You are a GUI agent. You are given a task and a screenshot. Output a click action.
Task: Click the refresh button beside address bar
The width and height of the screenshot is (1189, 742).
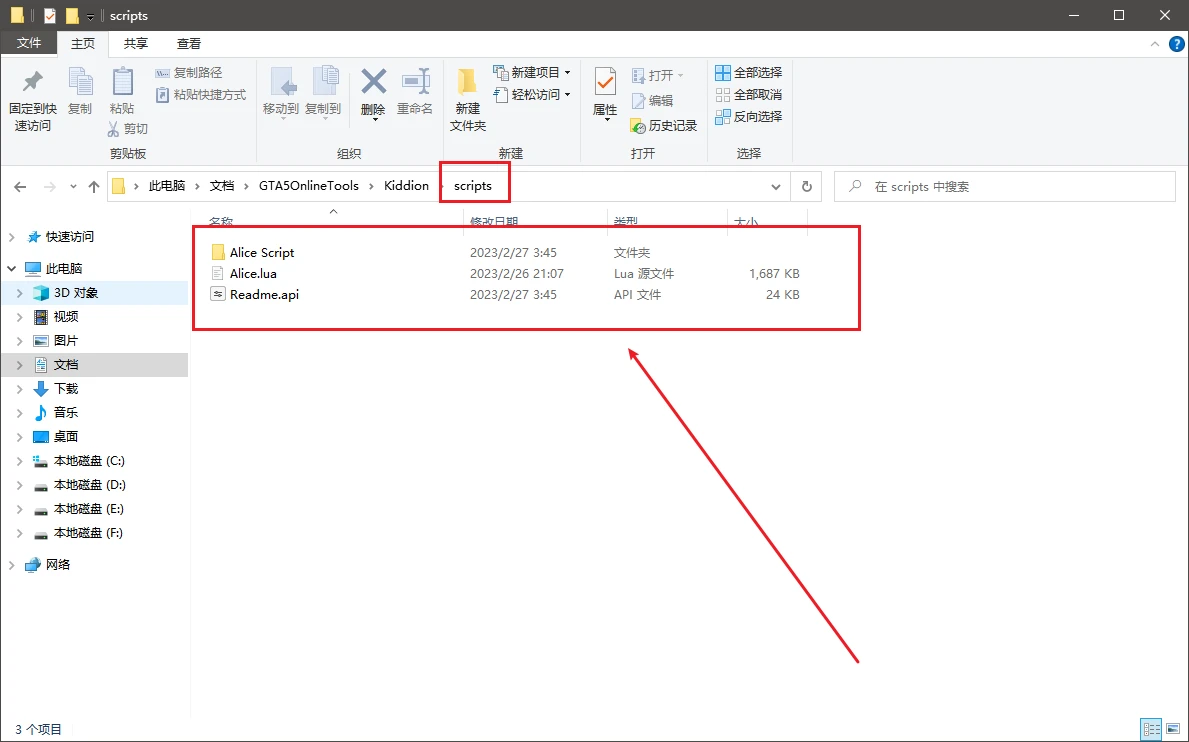click(x=806, y=186)
